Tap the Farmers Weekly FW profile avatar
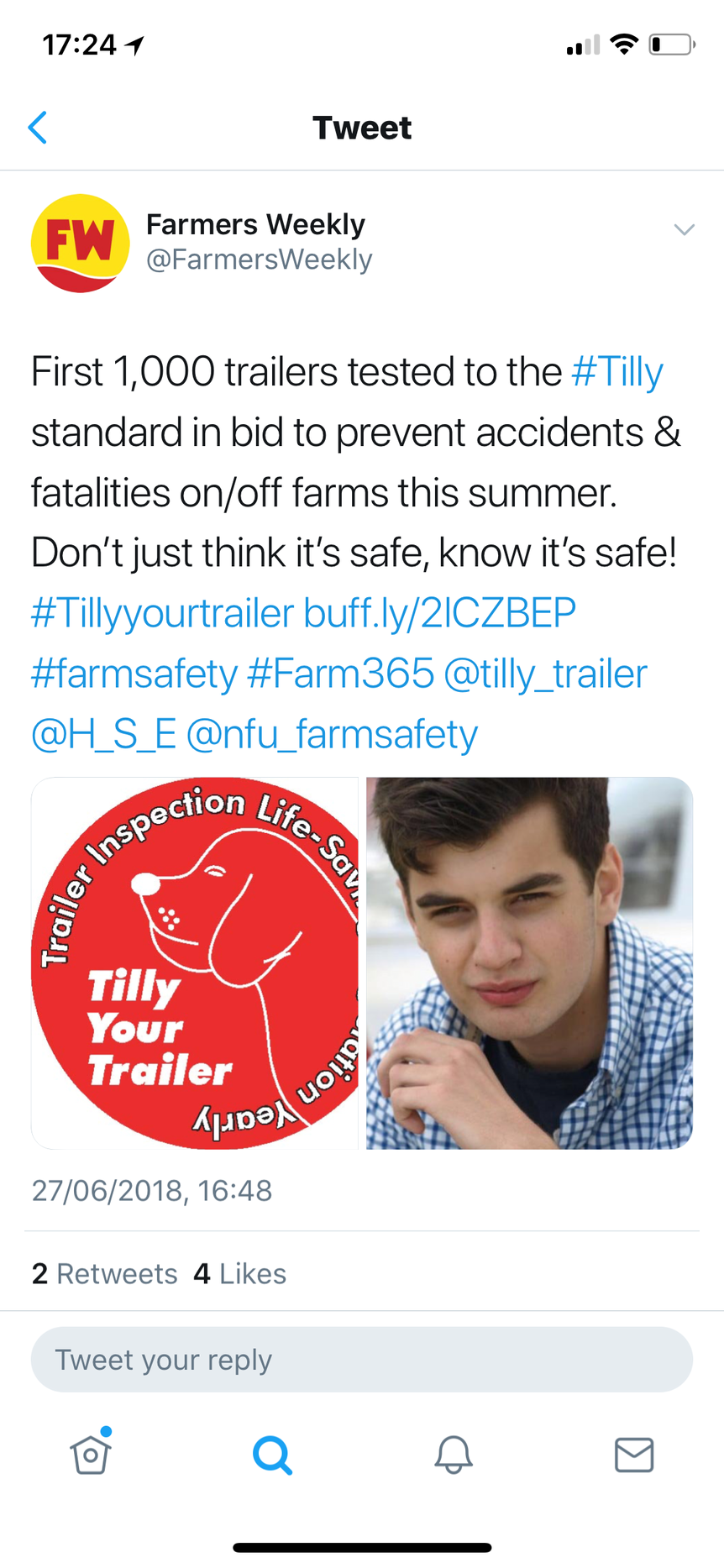The width and height of the screenshot is (724, 1568). pos(81,244)
